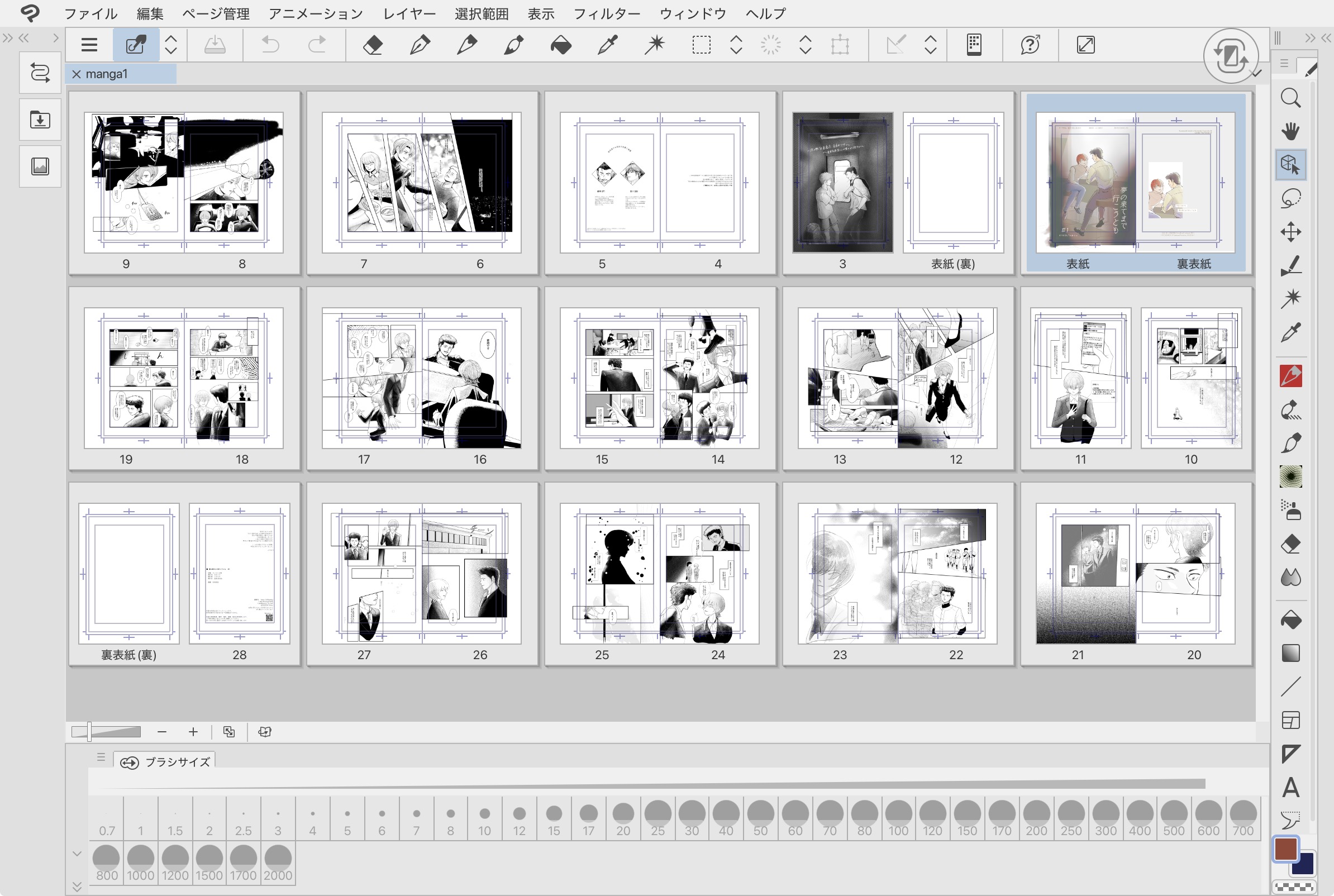This screenshot has height=896, width=1334.
Task: Select the Eraser icon in the command bar
Action: coord(373,45)
